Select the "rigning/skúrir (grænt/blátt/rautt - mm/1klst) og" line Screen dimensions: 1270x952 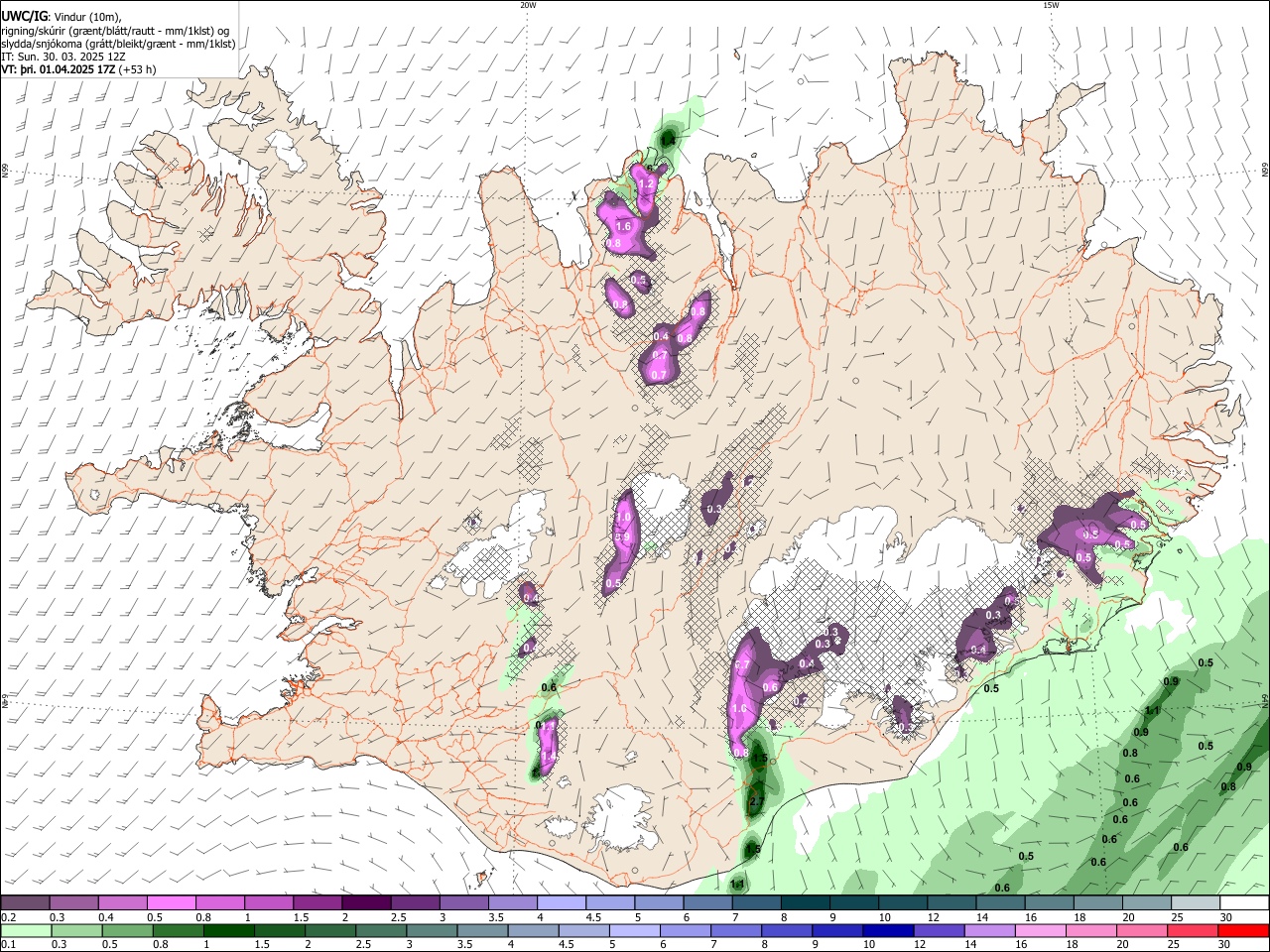[x=115, y=31]
